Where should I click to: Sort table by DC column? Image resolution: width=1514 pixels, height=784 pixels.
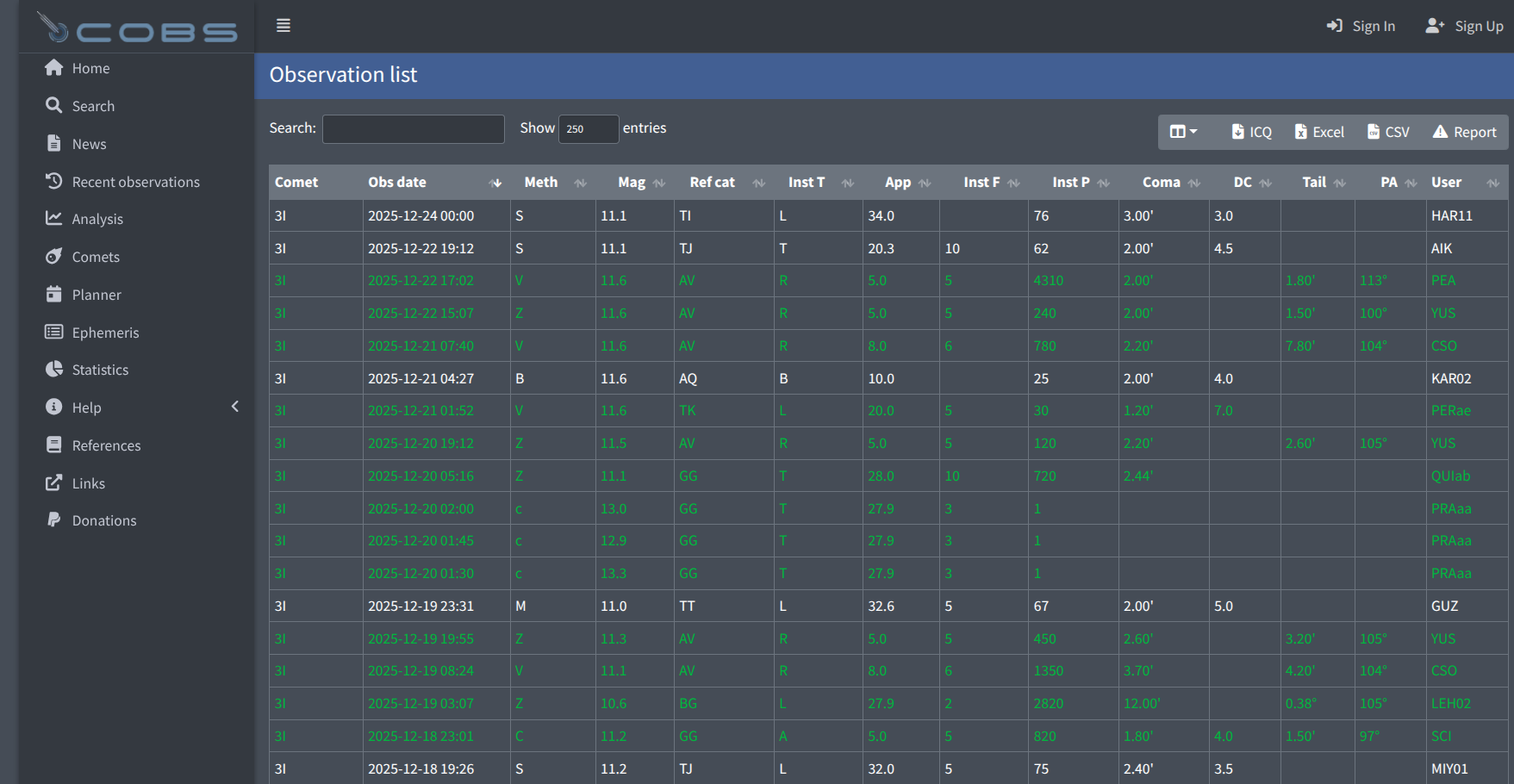coord(1244,182)
